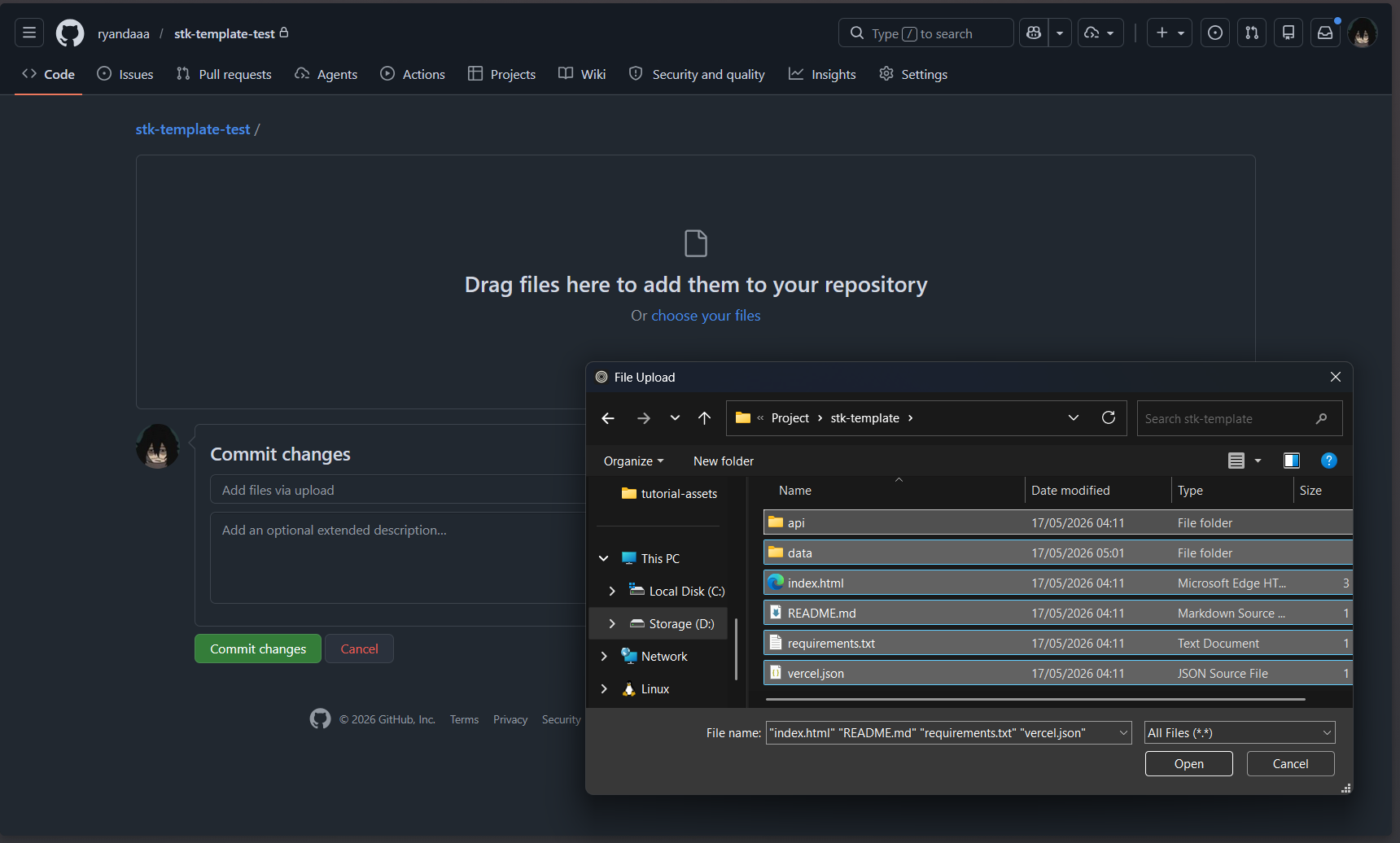1400x843 pixels.
Task: Change view with the list view icon
Action: coord(1236,461)
